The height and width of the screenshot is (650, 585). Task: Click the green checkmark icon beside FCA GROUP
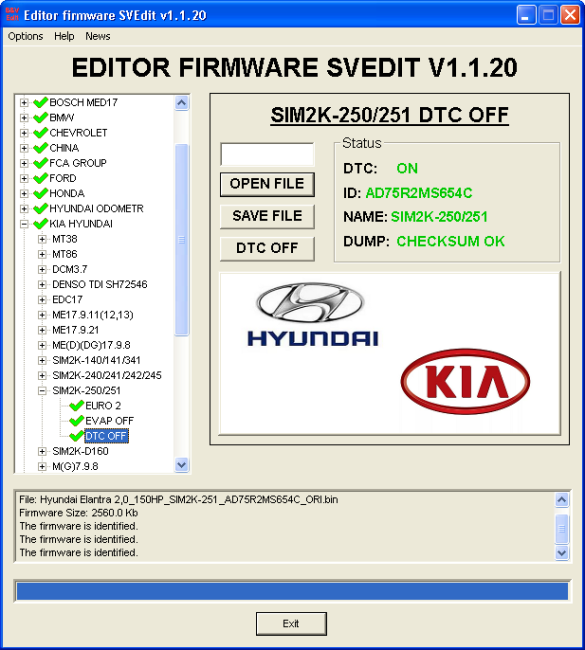[x=40, y=163]
